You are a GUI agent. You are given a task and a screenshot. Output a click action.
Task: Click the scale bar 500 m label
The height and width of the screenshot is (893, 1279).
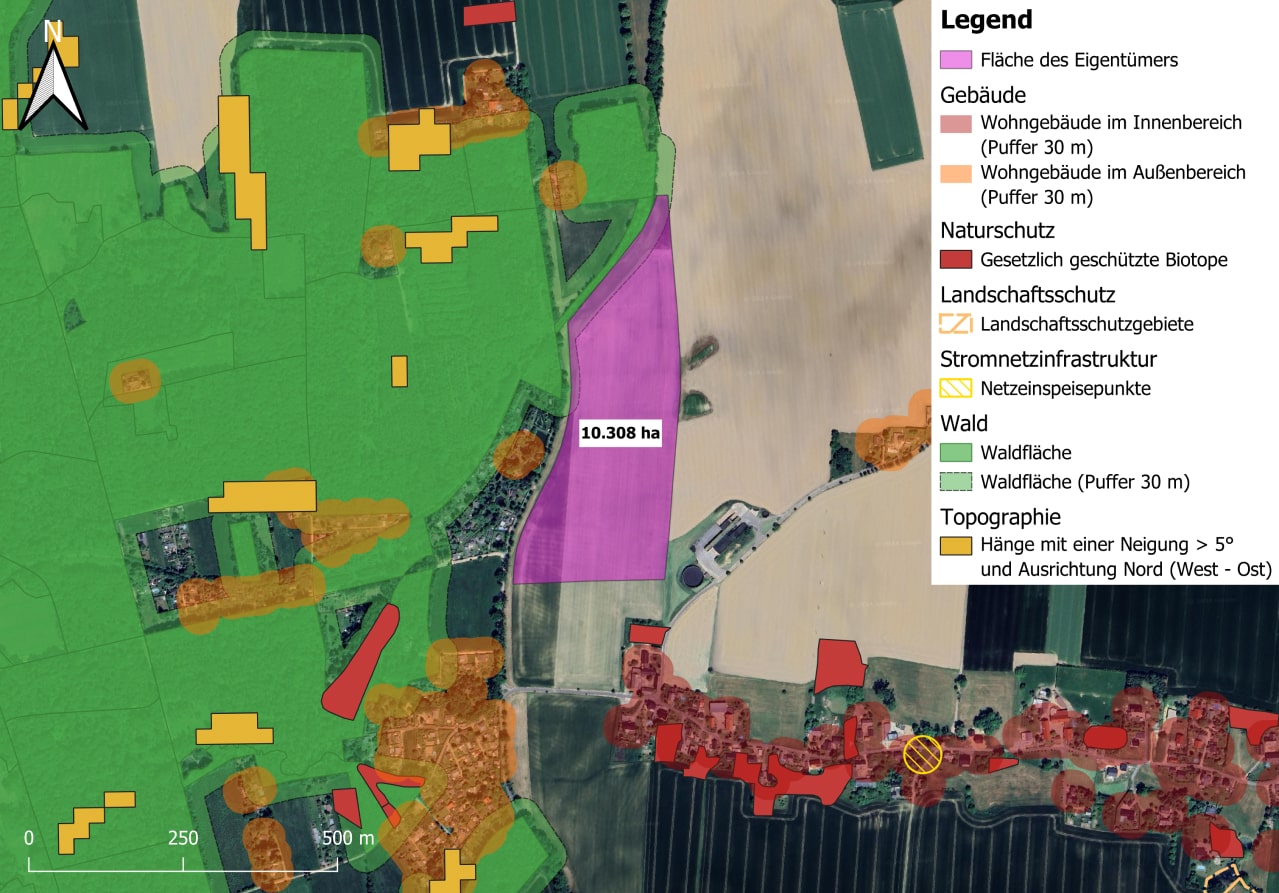349,837
